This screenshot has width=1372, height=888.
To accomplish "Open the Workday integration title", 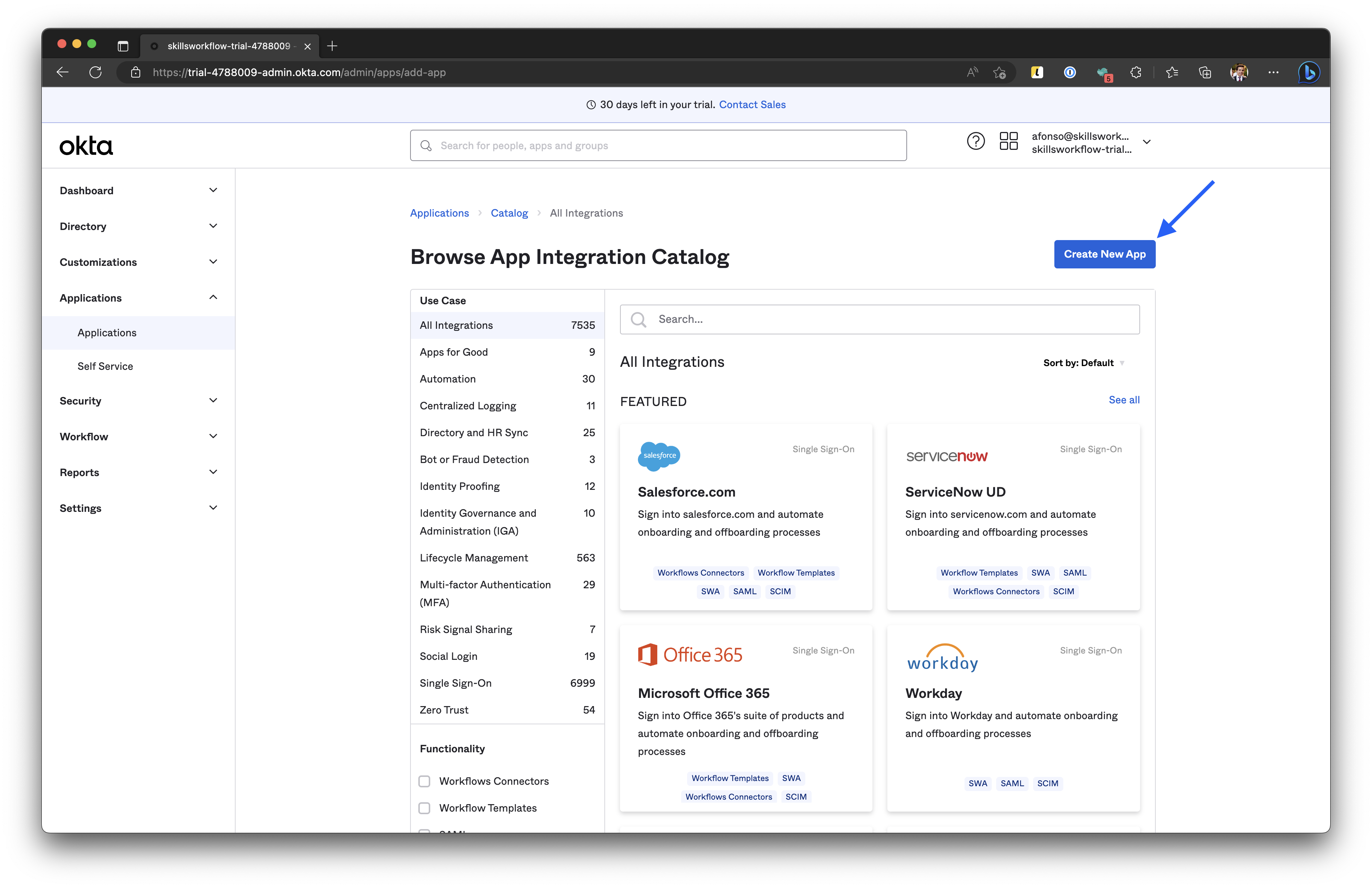I will tap(933, 693).
